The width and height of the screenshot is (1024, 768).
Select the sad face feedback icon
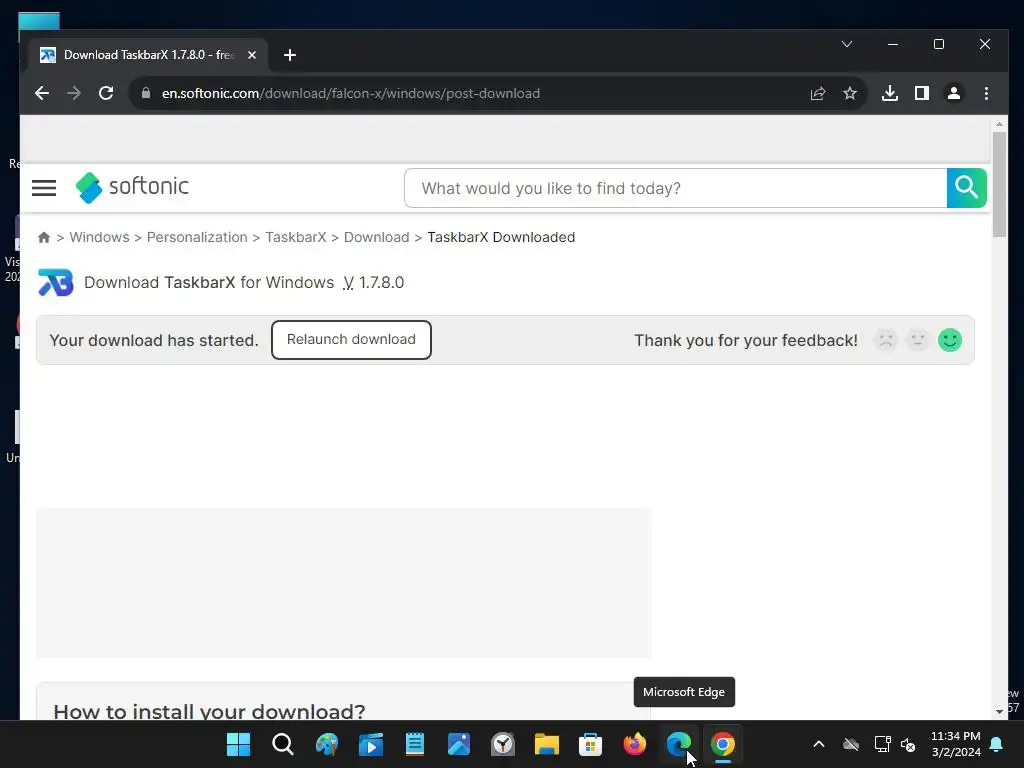886,340
